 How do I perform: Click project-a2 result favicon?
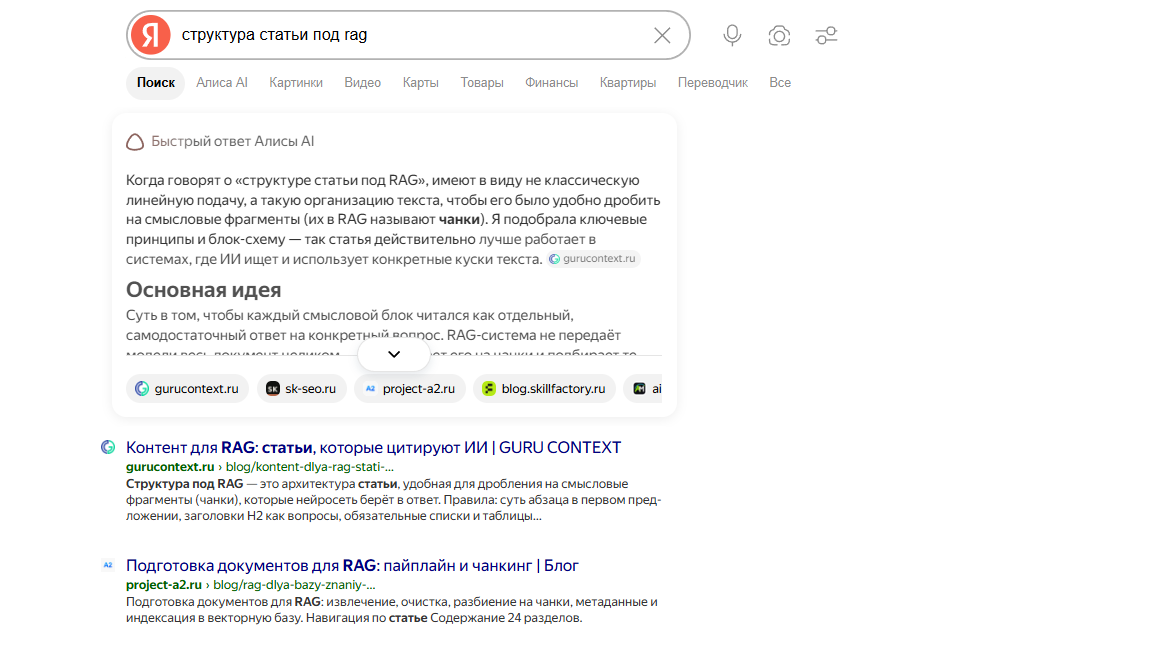click(108, 565)
